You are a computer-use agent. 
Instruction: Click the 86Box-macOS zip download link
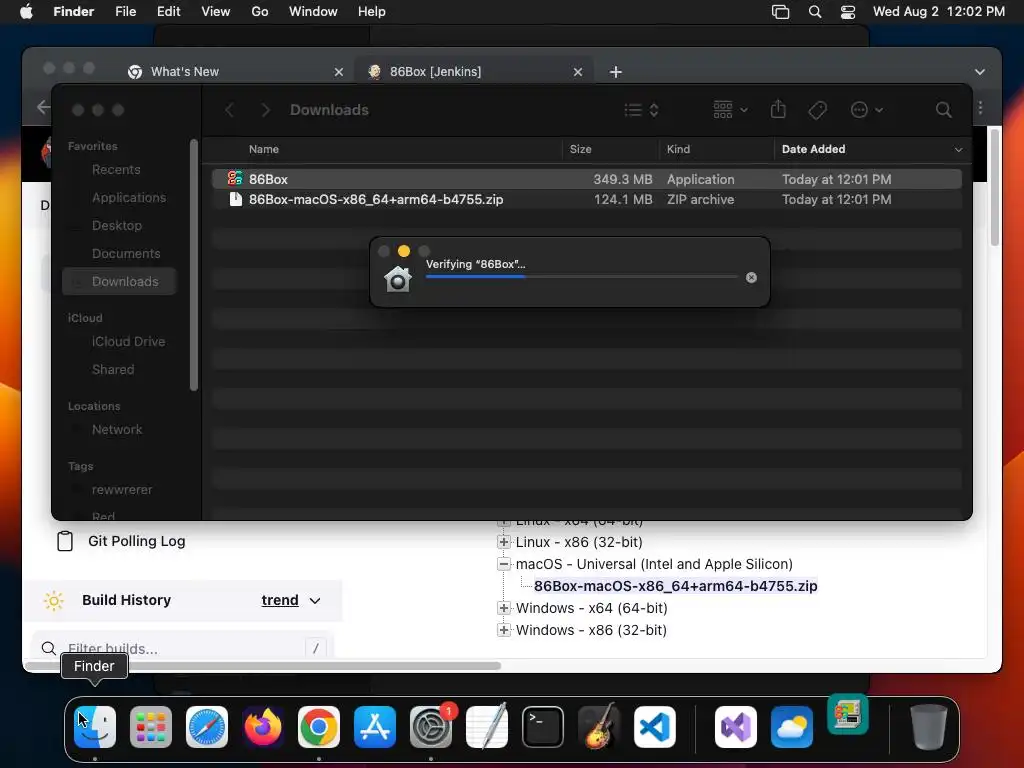pos(675,586)
